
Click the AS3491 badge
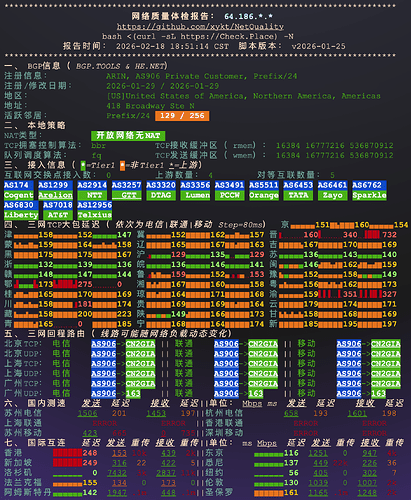[230, 185]
